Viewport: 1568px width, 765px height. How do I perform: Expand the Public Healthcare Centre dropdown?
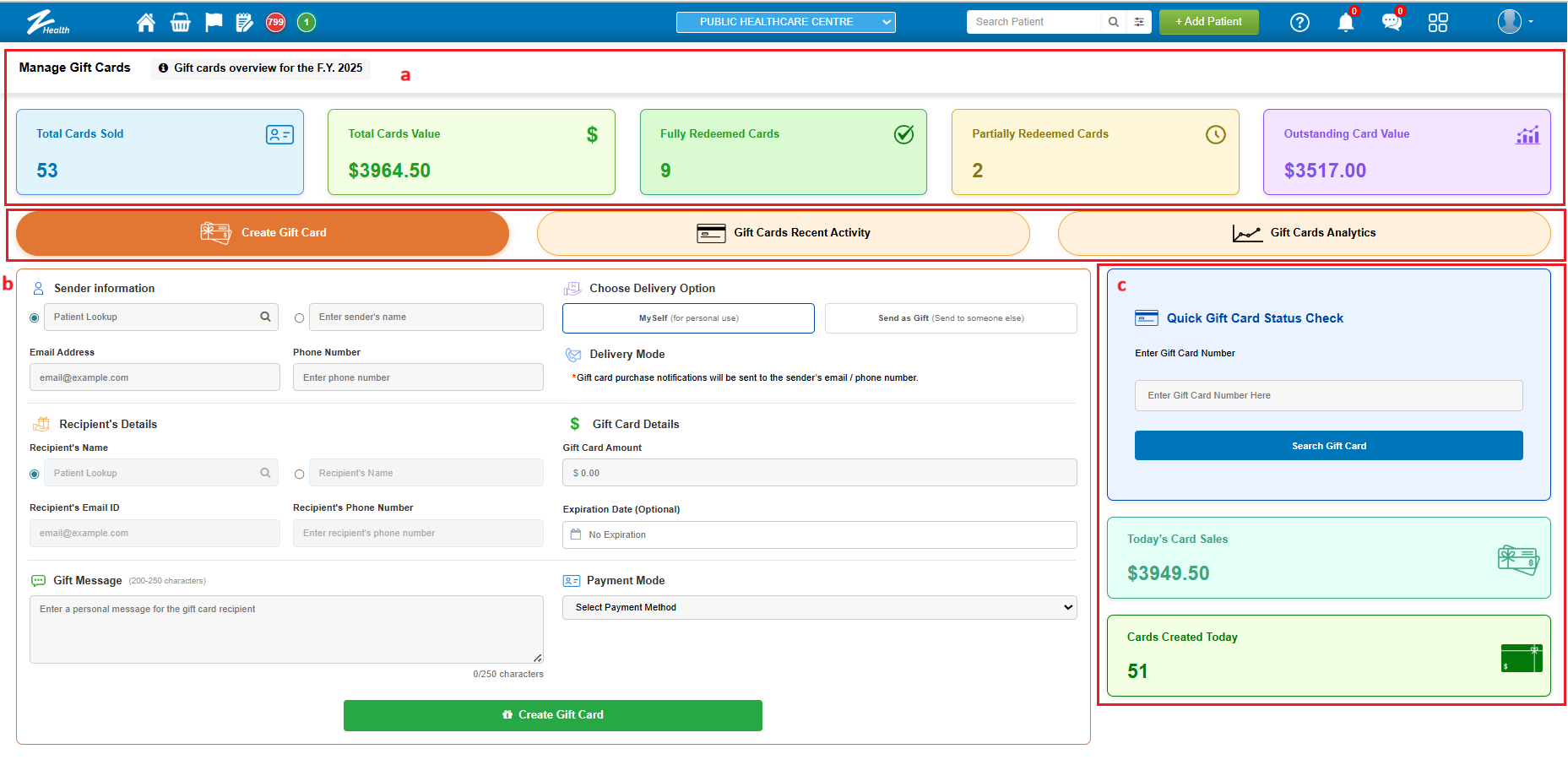tap(785, 22)
